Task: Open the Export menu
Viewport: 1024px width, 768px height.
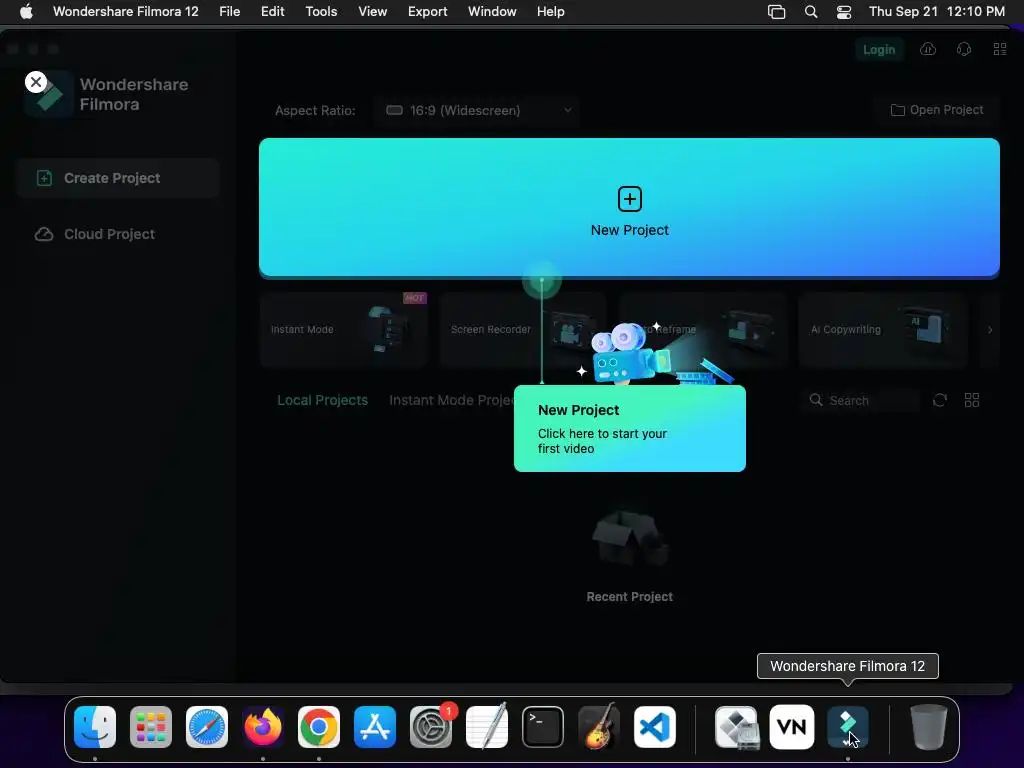Action: pos(427,12)
